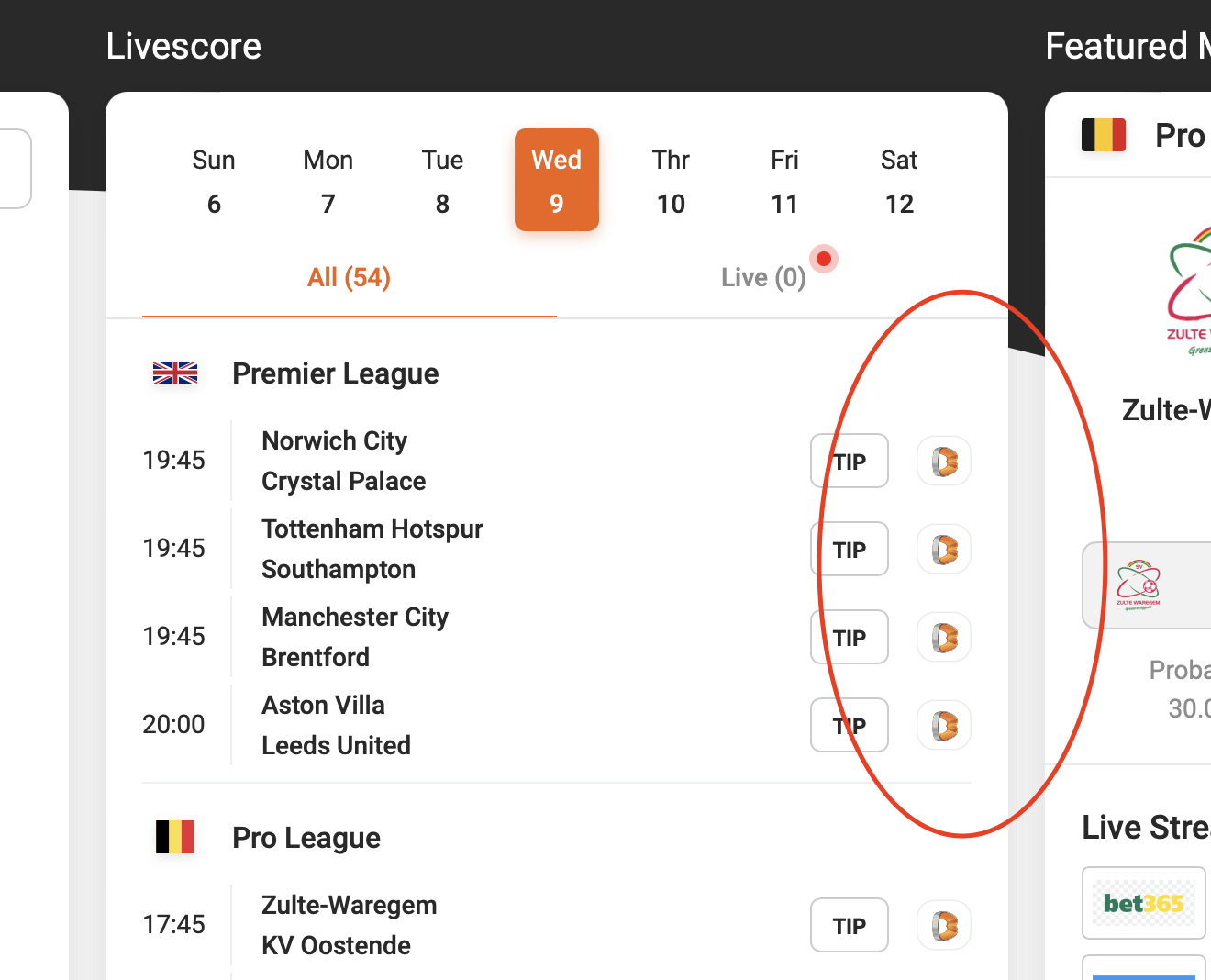Switch to the Live (0) tab

point(763,277)
